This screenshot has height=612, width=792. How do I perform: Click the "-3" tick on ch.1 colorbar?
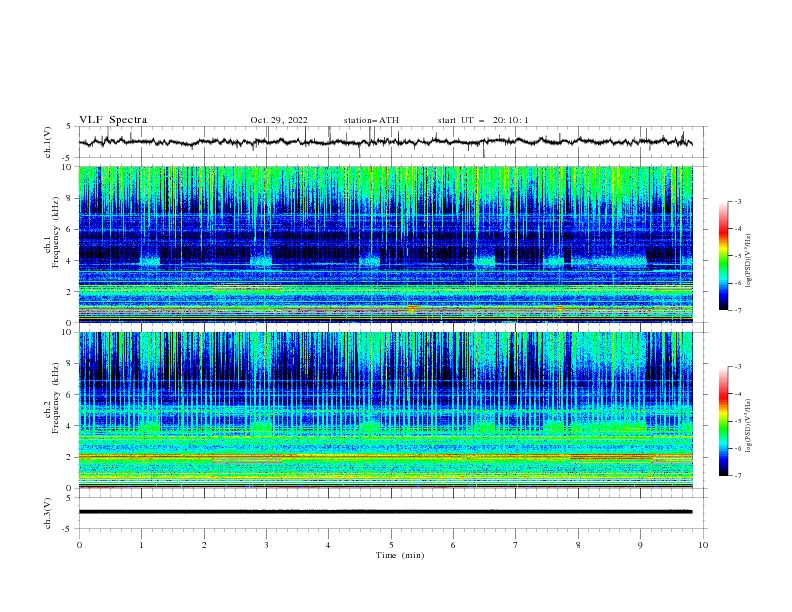click(738, 201)
